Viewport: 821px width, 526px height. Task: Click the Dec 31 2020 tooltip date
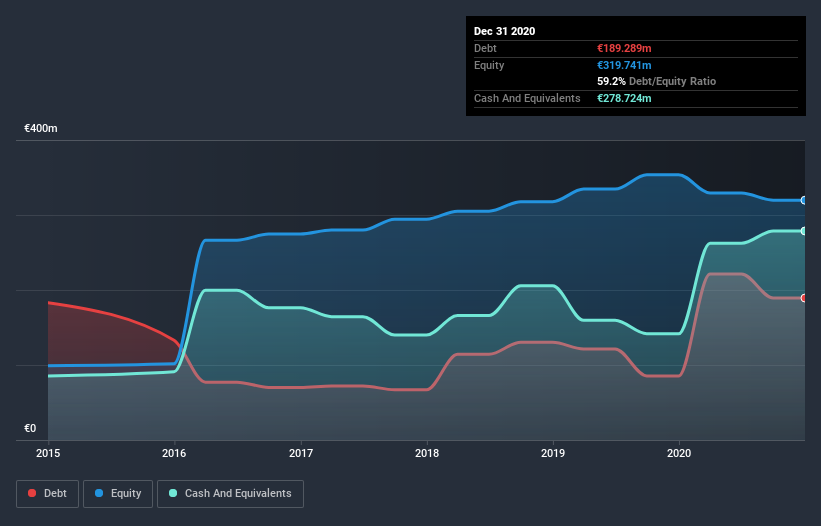(x=505, y=31)
